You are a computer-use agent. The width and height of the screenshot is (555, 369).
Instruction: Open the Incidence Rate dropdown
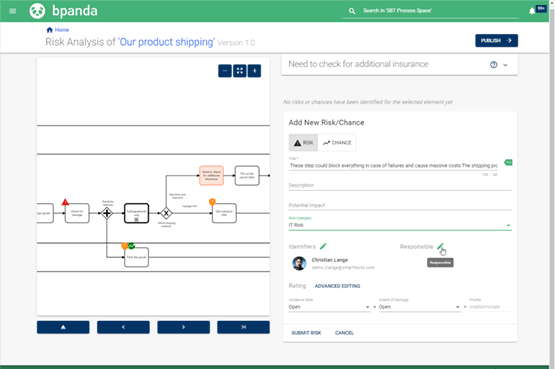tap(329, 307)
